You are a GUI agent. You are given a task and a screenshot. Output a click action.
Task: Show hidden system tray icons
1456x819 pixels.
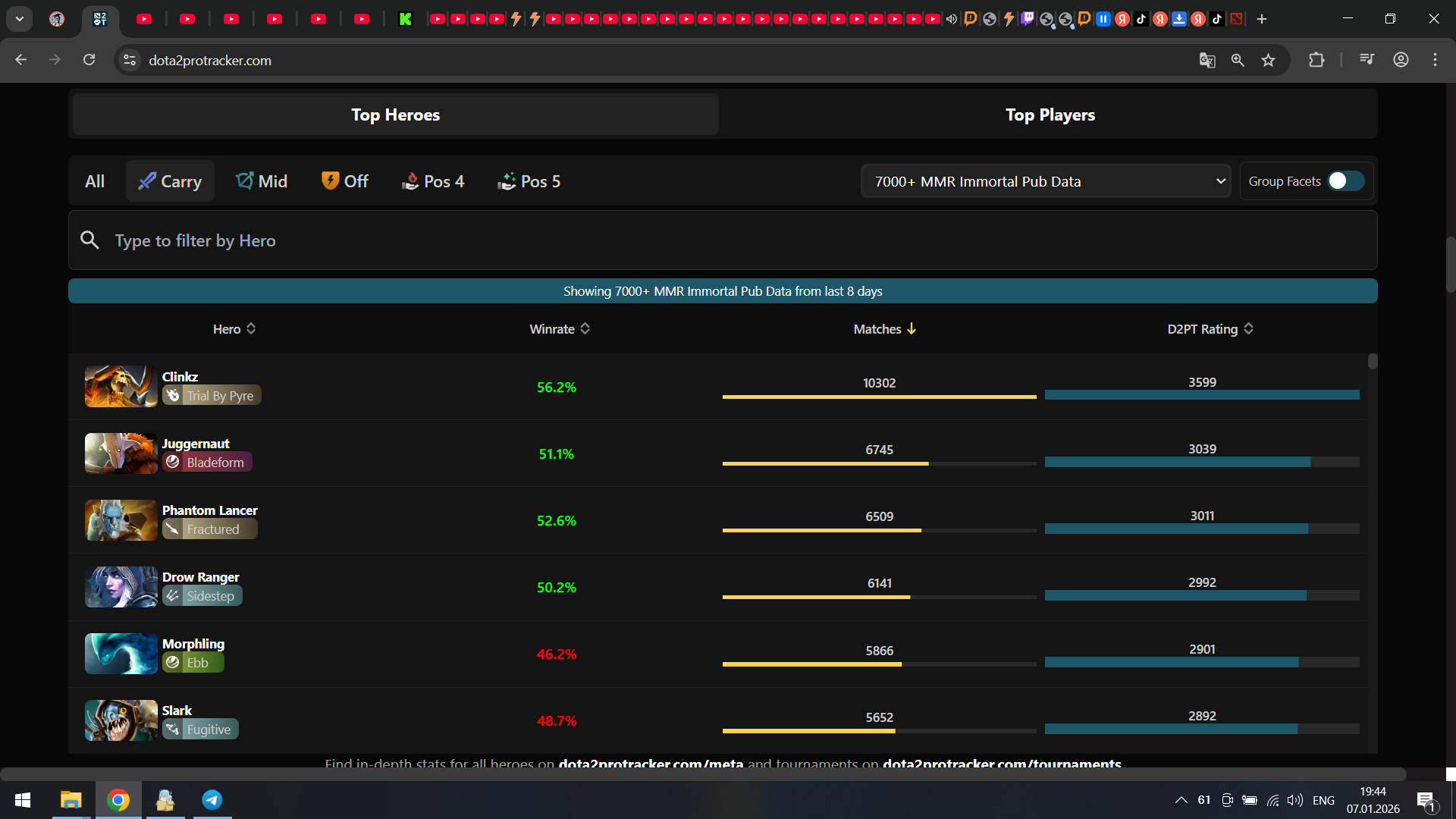pyautogui.click(x=1181, y=800)
